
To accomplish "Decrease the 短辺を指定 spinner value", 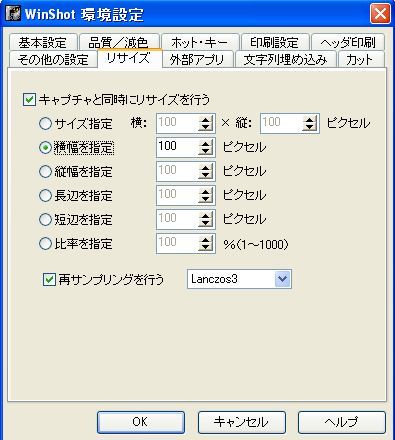I will (x=206, y=223).
